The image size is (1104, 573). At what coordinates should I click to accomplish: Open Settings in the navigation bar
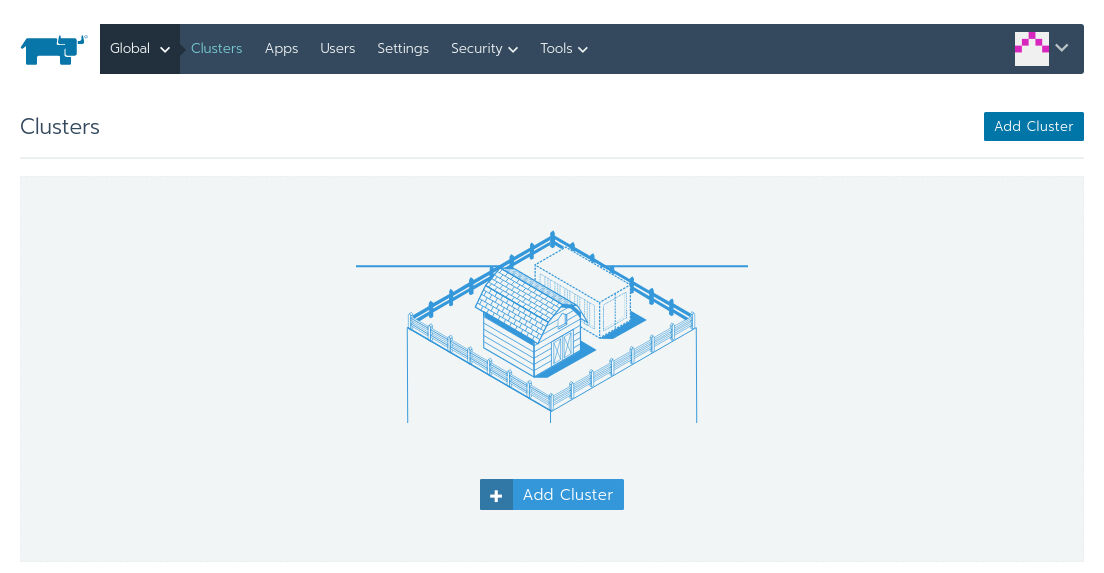[x=402, y=49]
